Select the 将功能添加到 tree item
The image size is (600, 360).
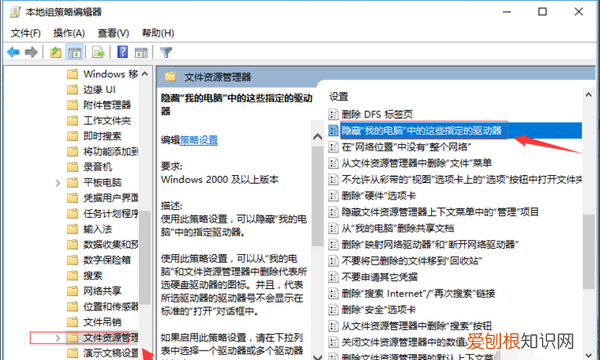pos(111,151)
